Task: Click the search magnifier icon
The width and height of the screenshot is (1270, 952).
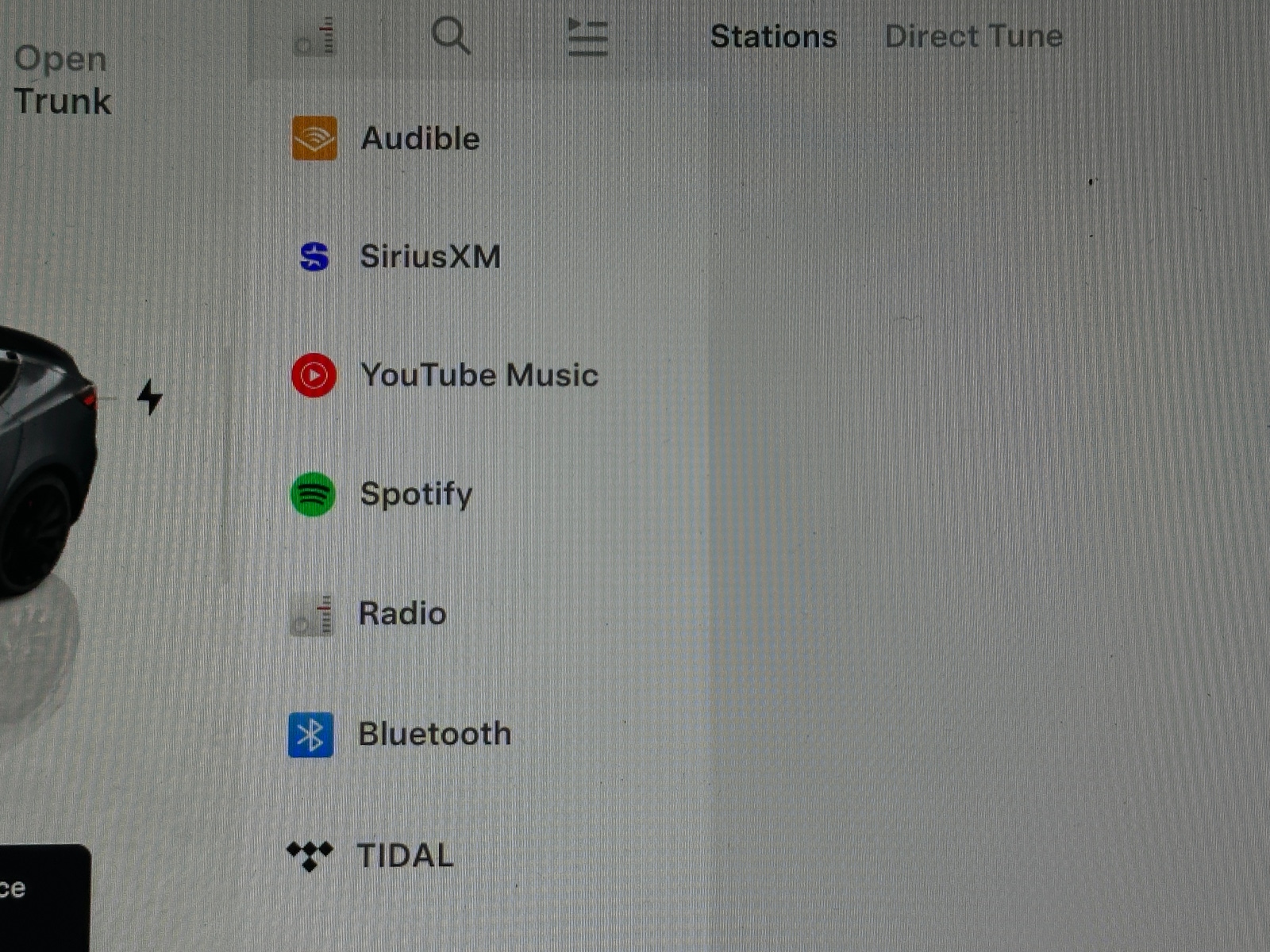Action: [x=451, y=36]
